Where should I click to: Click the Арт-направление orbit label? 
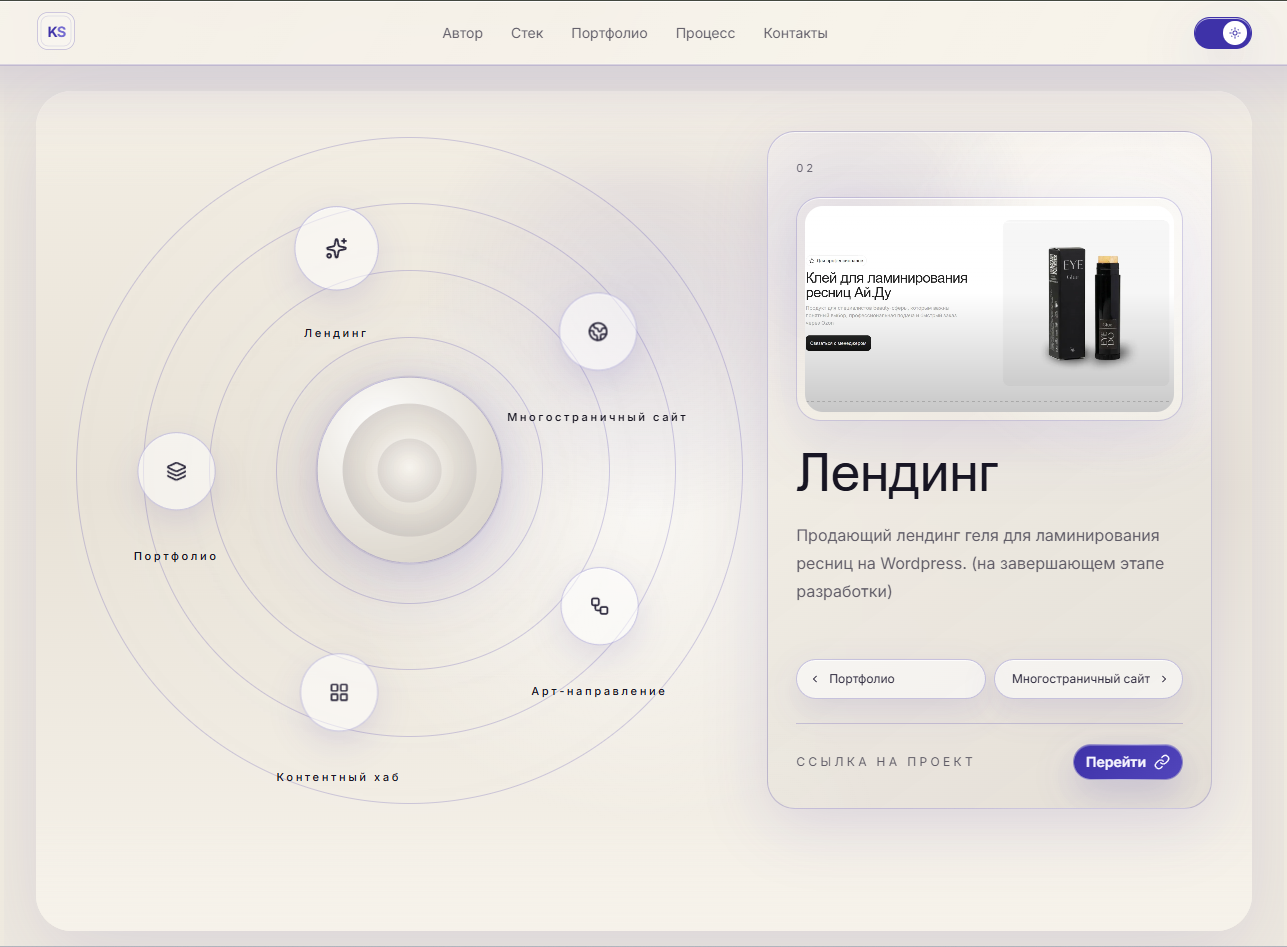pyautogui.click(x=598, y=691)
